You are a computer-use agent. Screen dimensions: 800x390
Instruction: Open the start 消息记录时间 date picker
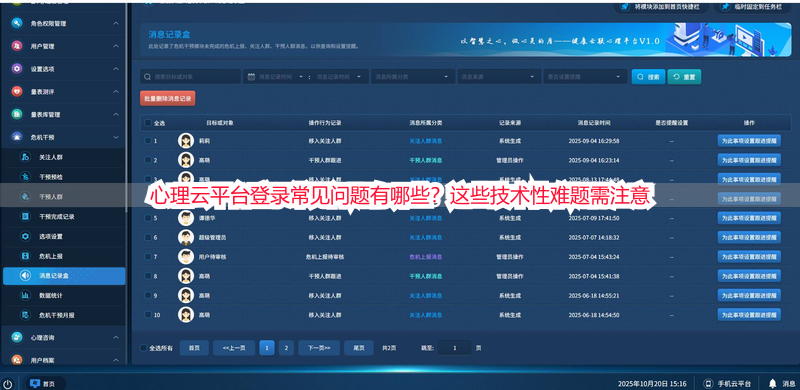click(x=281, y=77)
